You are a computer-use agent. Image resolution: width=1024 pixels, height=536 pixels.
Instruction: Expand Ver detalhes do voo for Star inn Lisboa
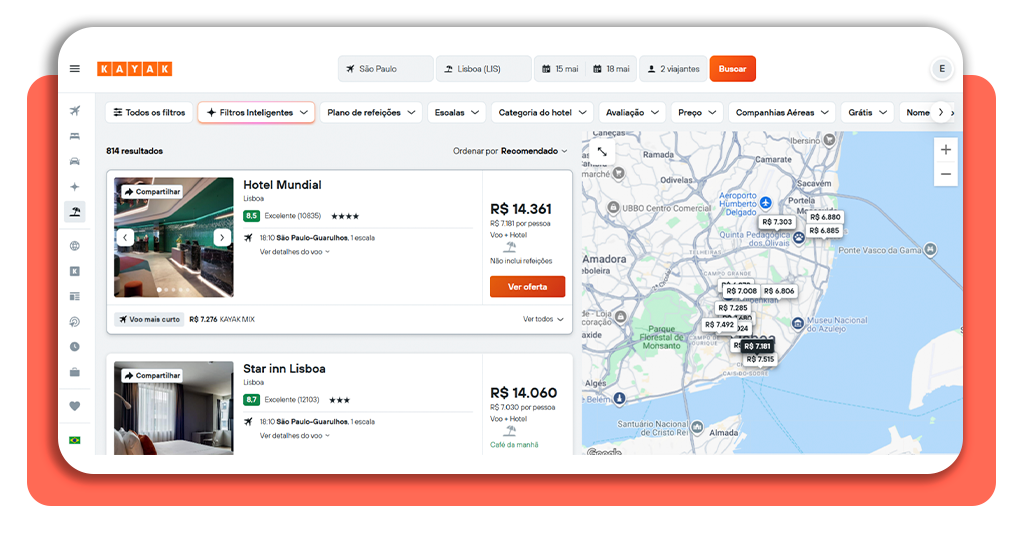click(295, 435)
